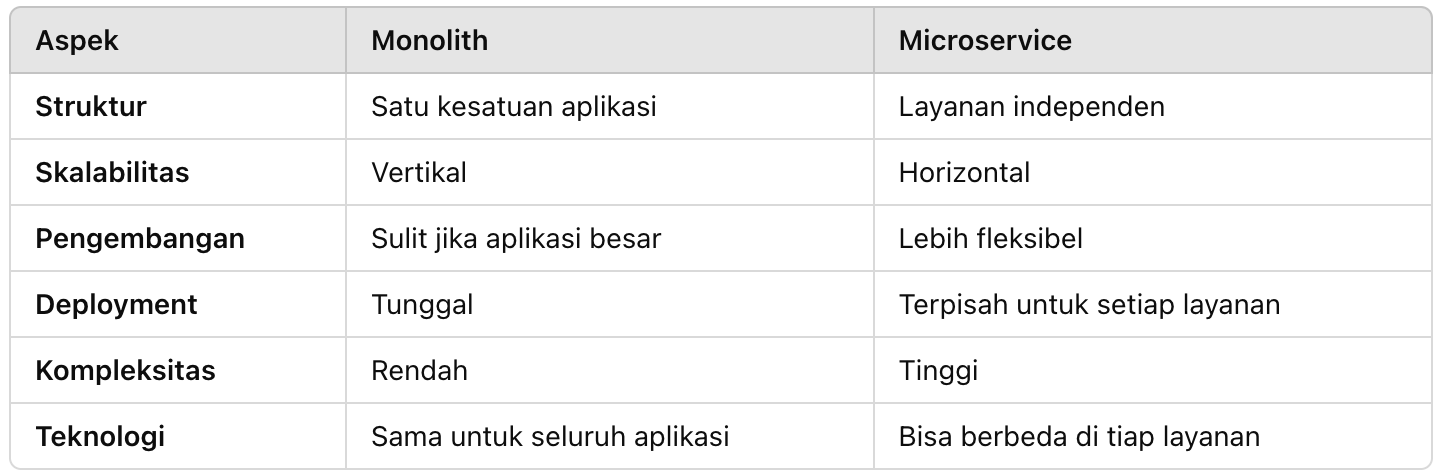
Task: Select the Struktur row label
Action: [x=91, y=106]
